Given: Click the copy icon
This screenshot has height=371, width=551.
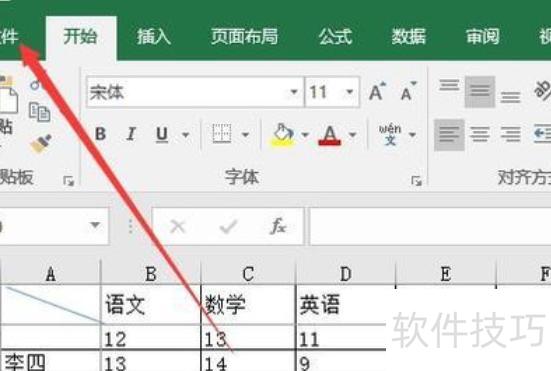Looking at the screenshot, I should [39, 112].
